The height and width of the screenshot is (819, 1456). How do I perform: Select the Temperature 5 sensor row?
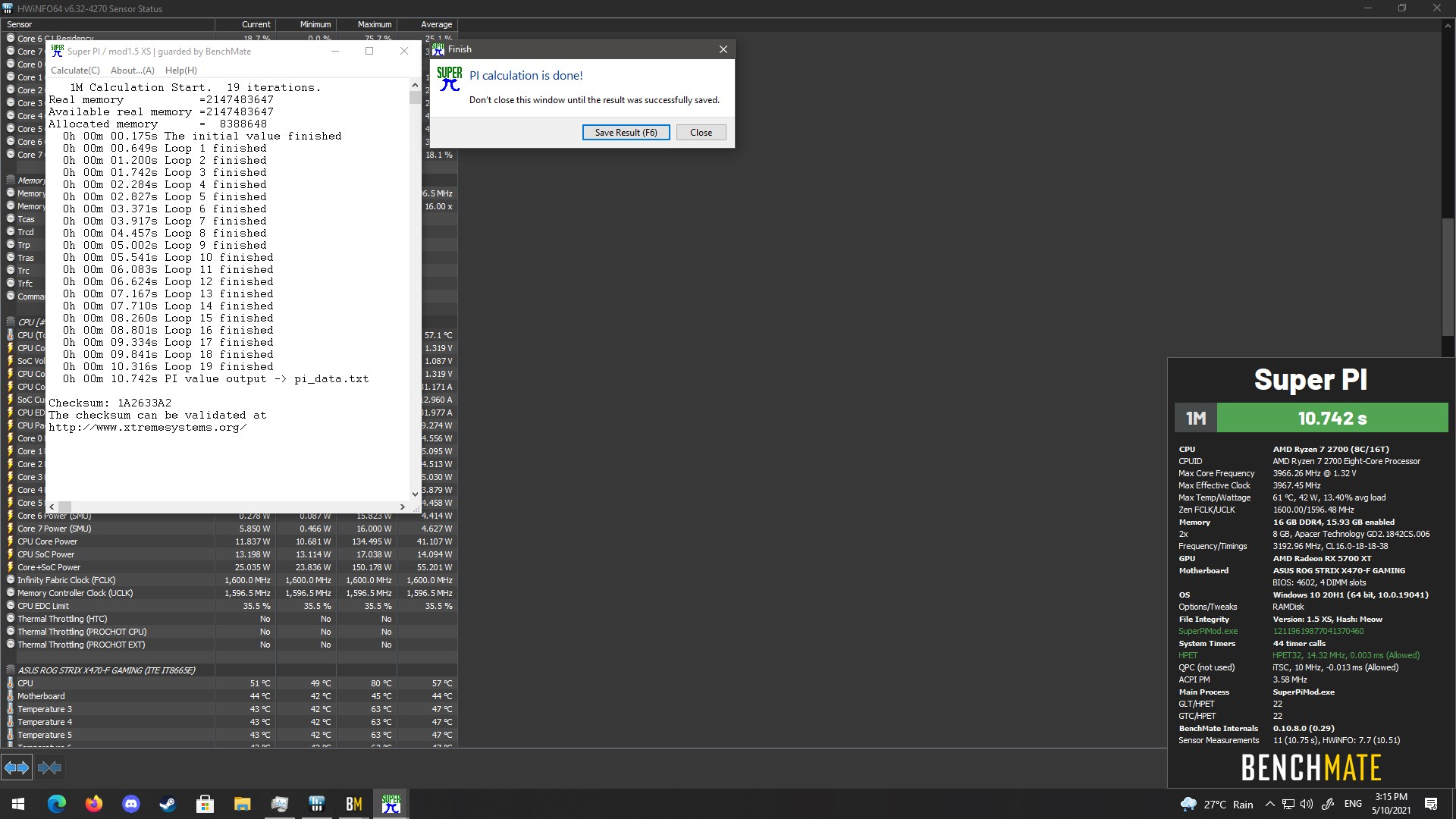[229, 735]
